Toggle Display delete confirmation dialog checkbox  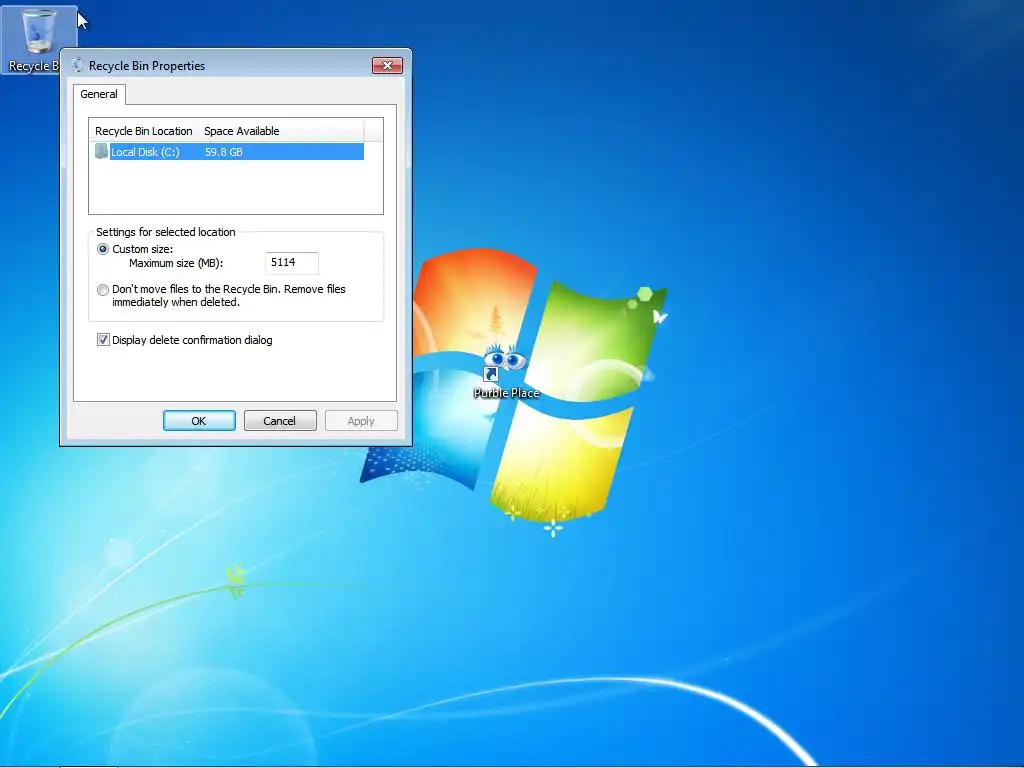103,340
